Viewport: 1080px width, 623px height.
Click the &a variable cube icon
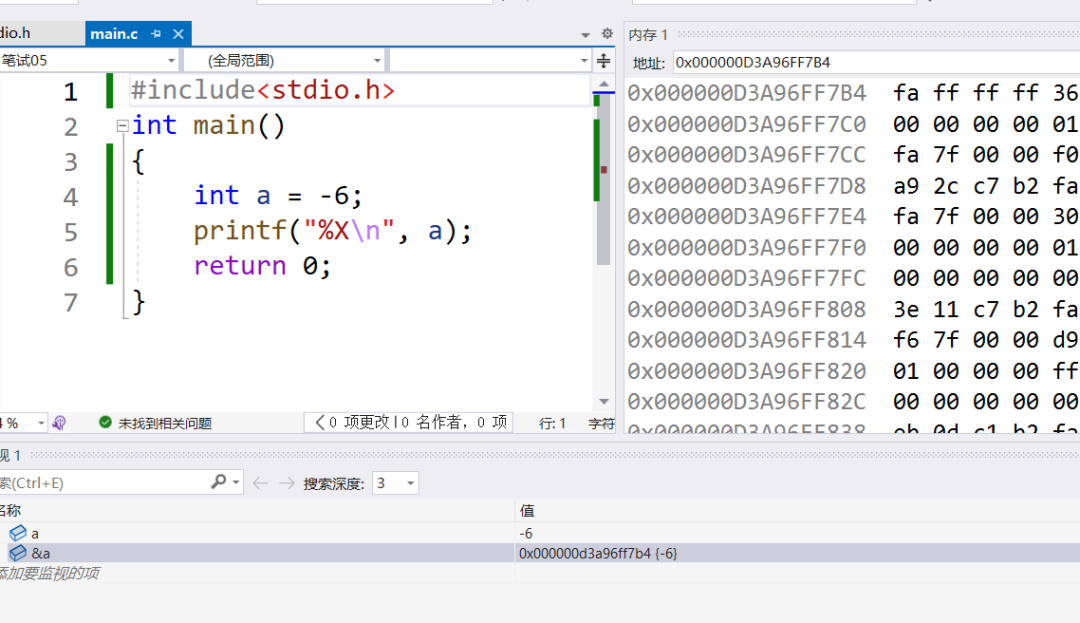(18, 553)
